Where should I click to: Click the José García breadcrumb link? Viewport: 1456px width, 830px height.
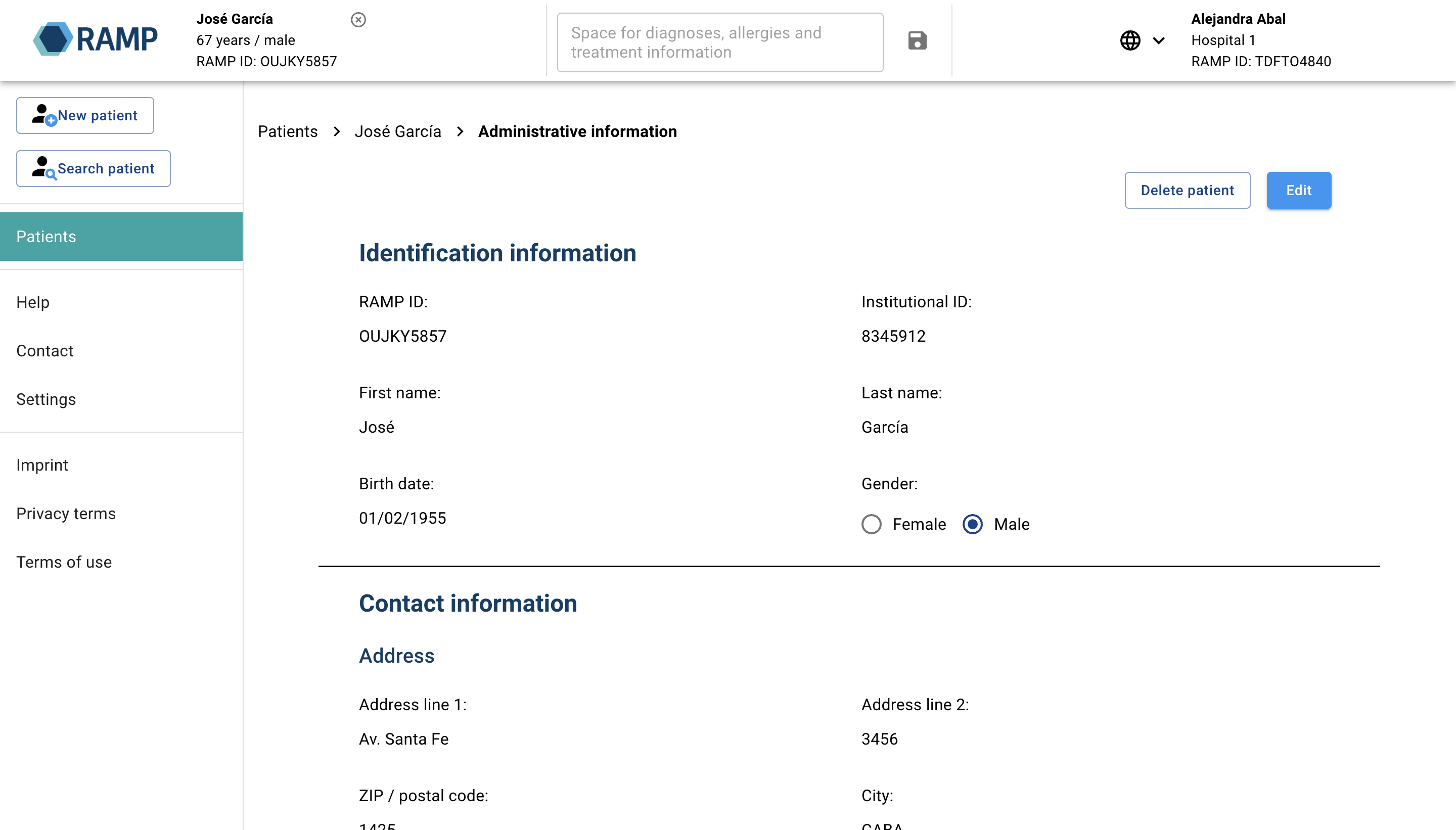pos(397,132)
